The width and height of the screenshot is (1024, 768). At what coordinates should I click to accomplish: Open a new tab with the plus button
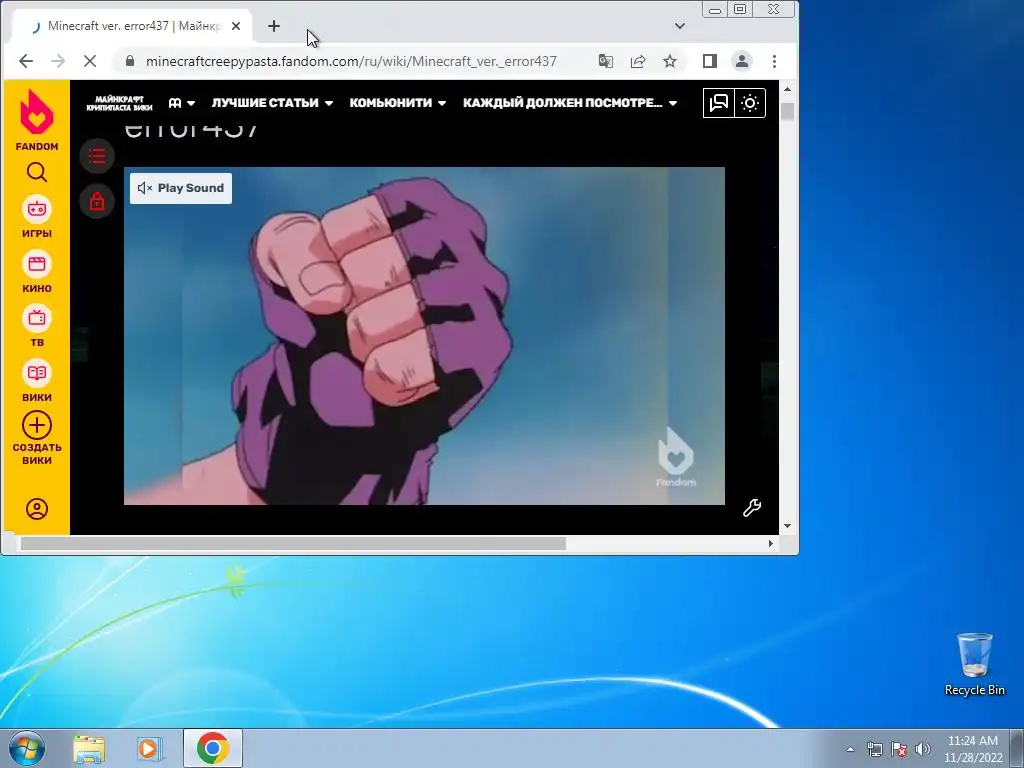(x=274, y=26)
